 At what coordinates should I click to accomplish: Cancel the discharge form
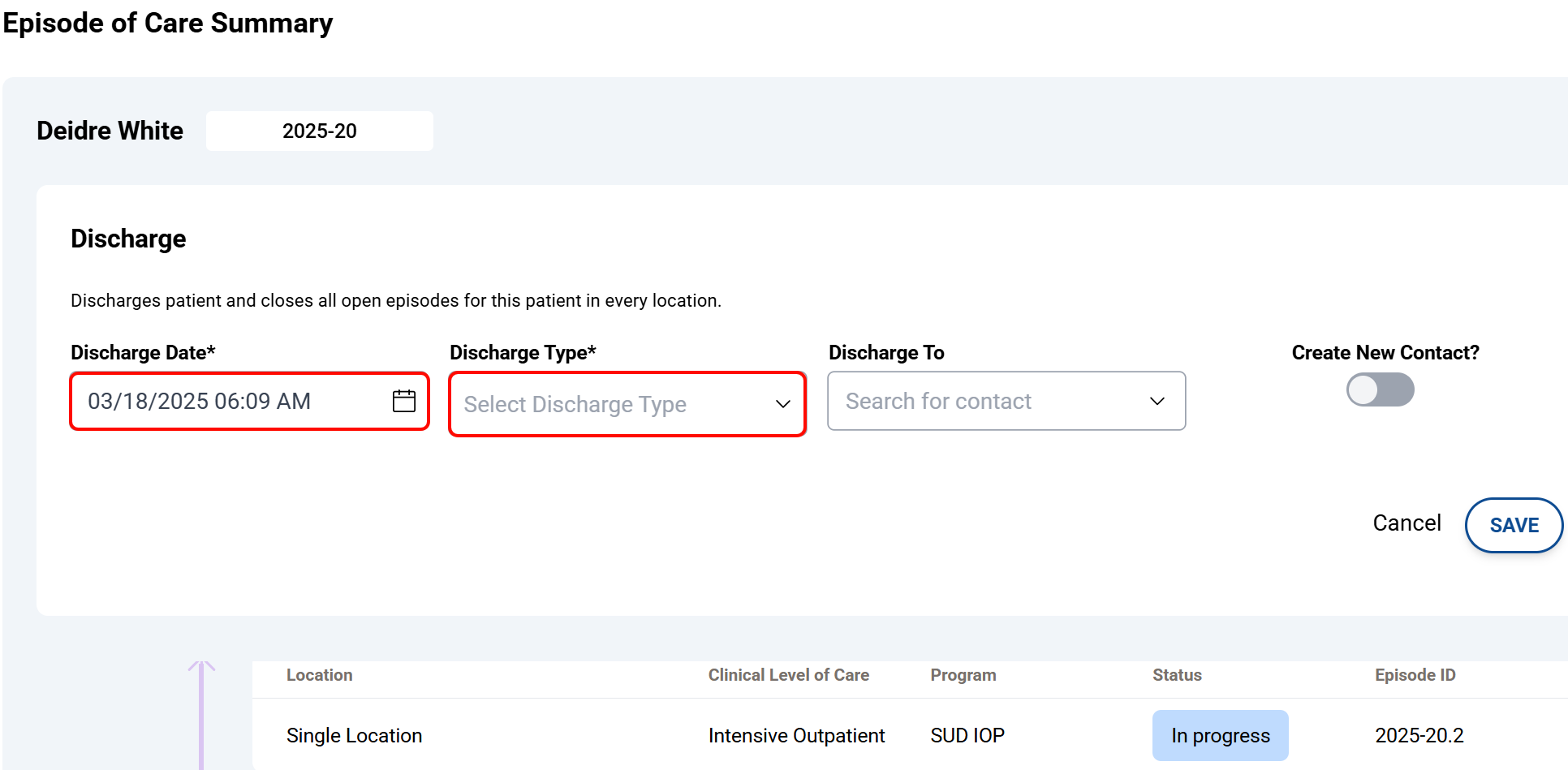[1406, 523]
